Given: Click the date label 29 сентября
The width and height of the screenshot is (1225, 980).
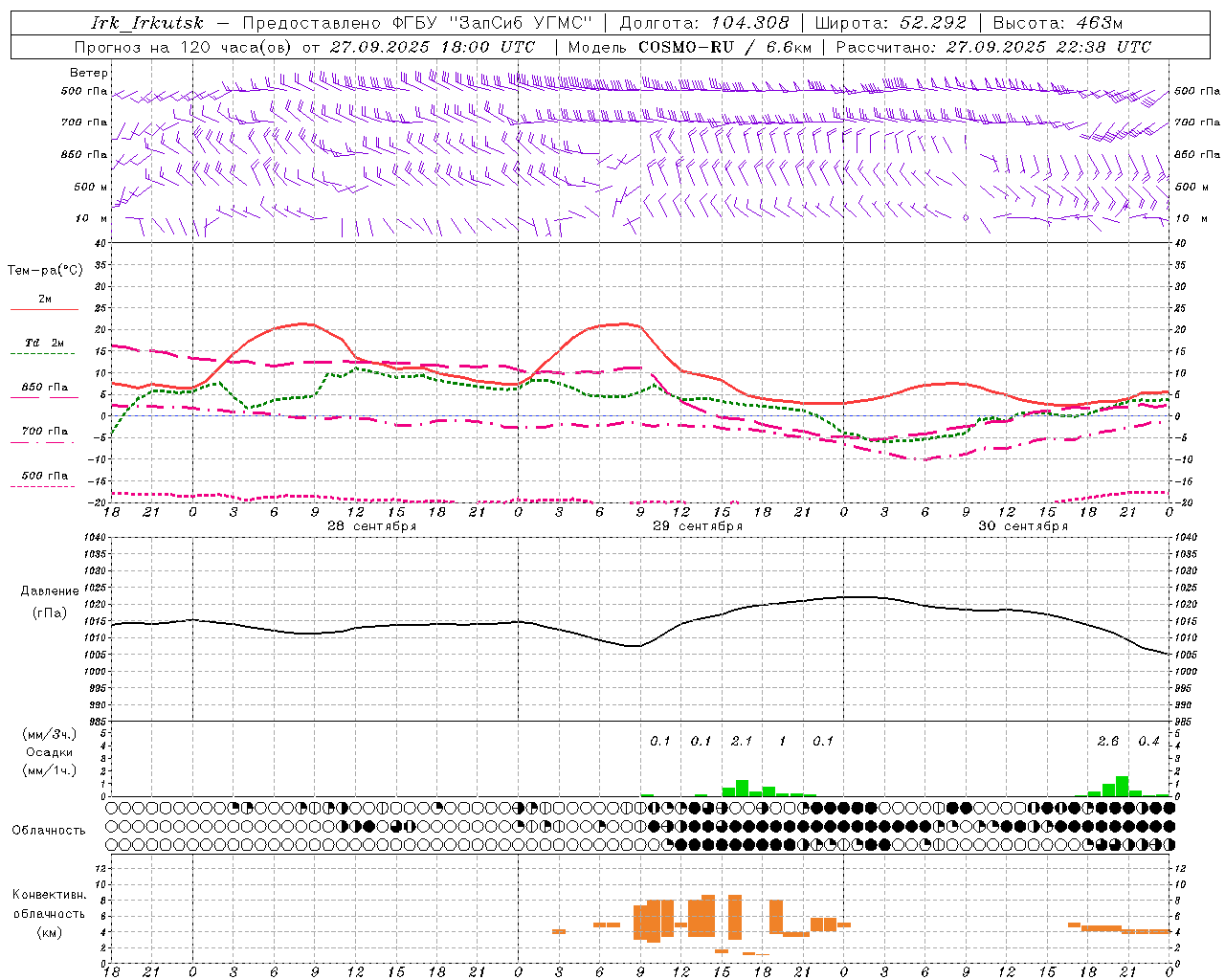Looking at the screenshot, I should click(x=698, y=526).
